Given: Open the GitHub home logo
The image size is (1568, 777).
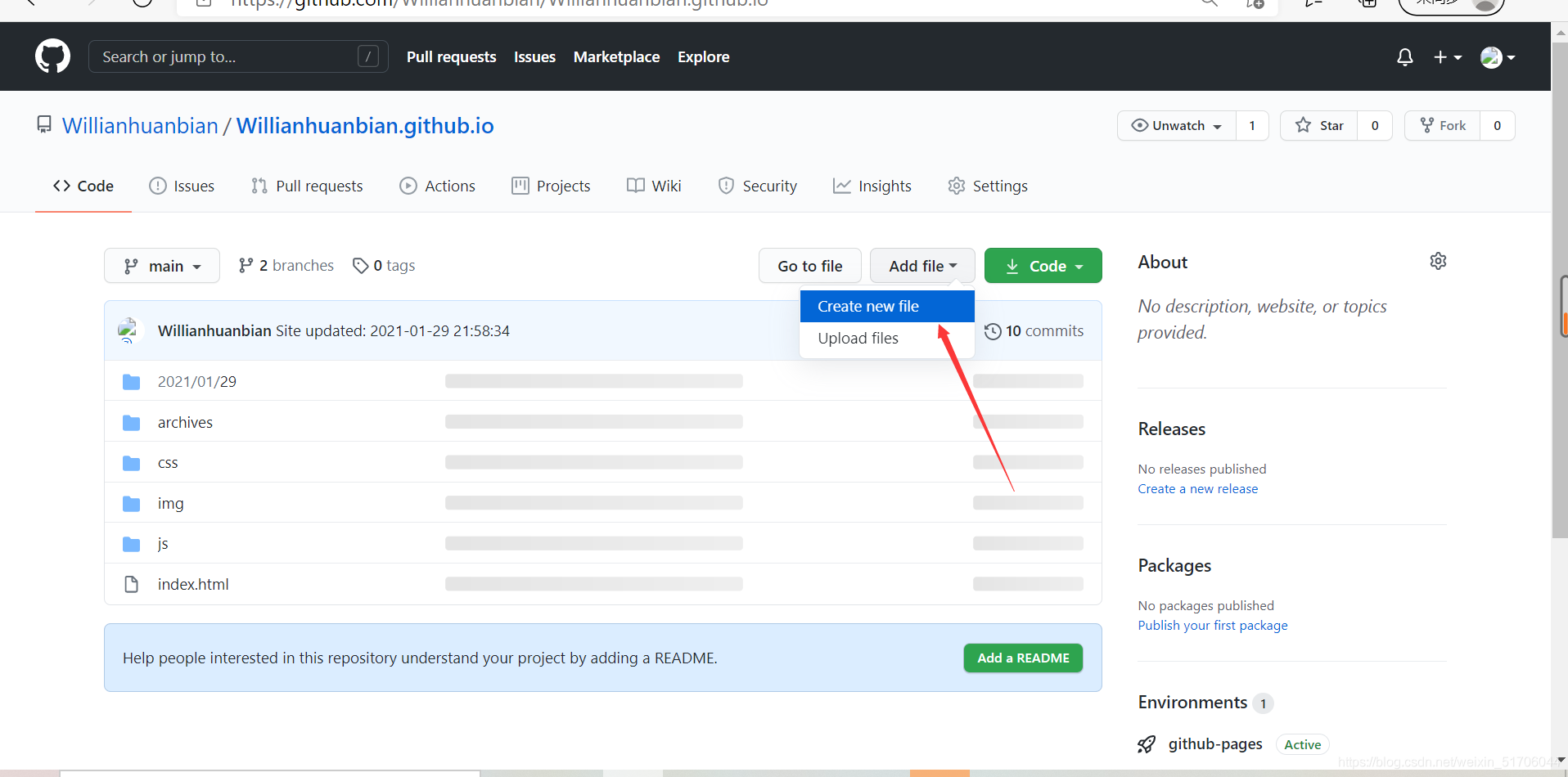Looking at the screenshot, I should 52,56.
